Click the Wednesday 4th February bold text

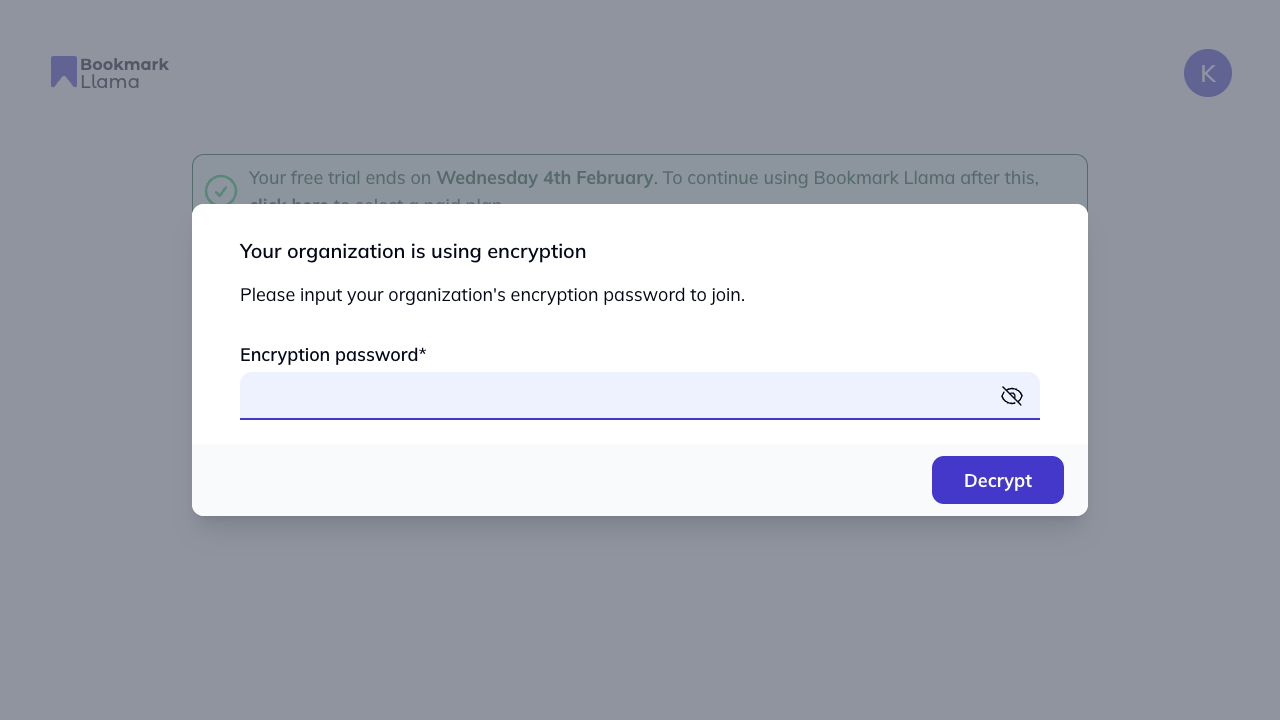(x=545, y=177)
